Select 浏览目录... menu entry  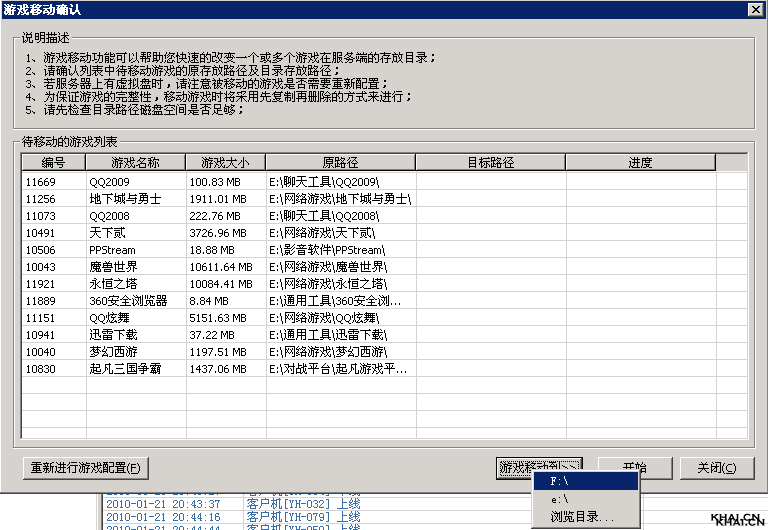[x=586, y=517]
